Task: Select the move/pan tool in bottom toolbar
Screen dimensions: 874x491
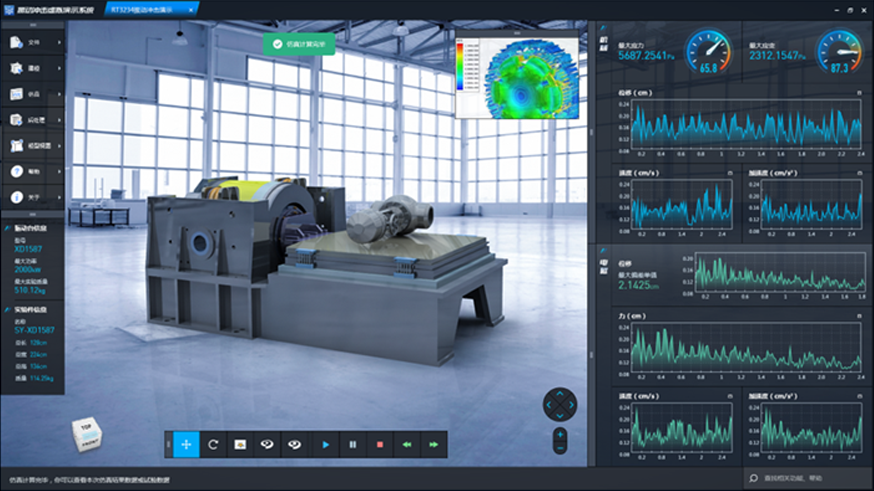Action: pyautogui.click(x=186, y=444)
